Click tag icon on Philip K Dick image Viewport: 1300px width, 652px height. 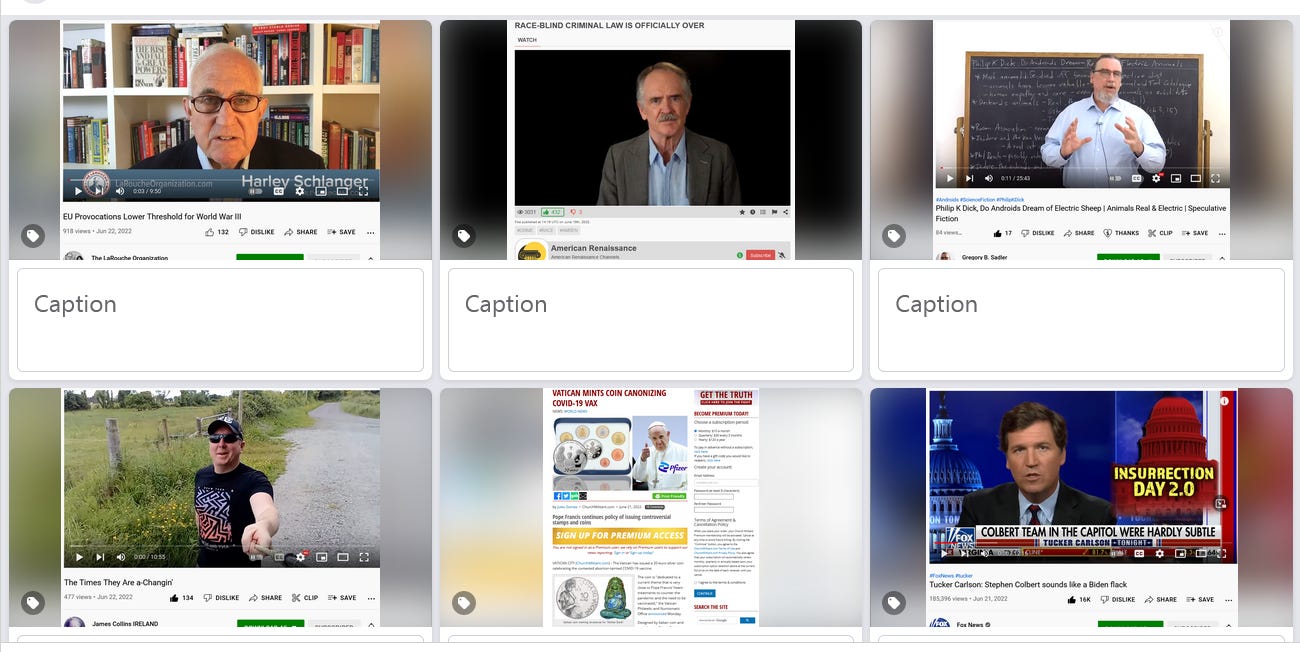pyautogui.click(x=893, y=236)
